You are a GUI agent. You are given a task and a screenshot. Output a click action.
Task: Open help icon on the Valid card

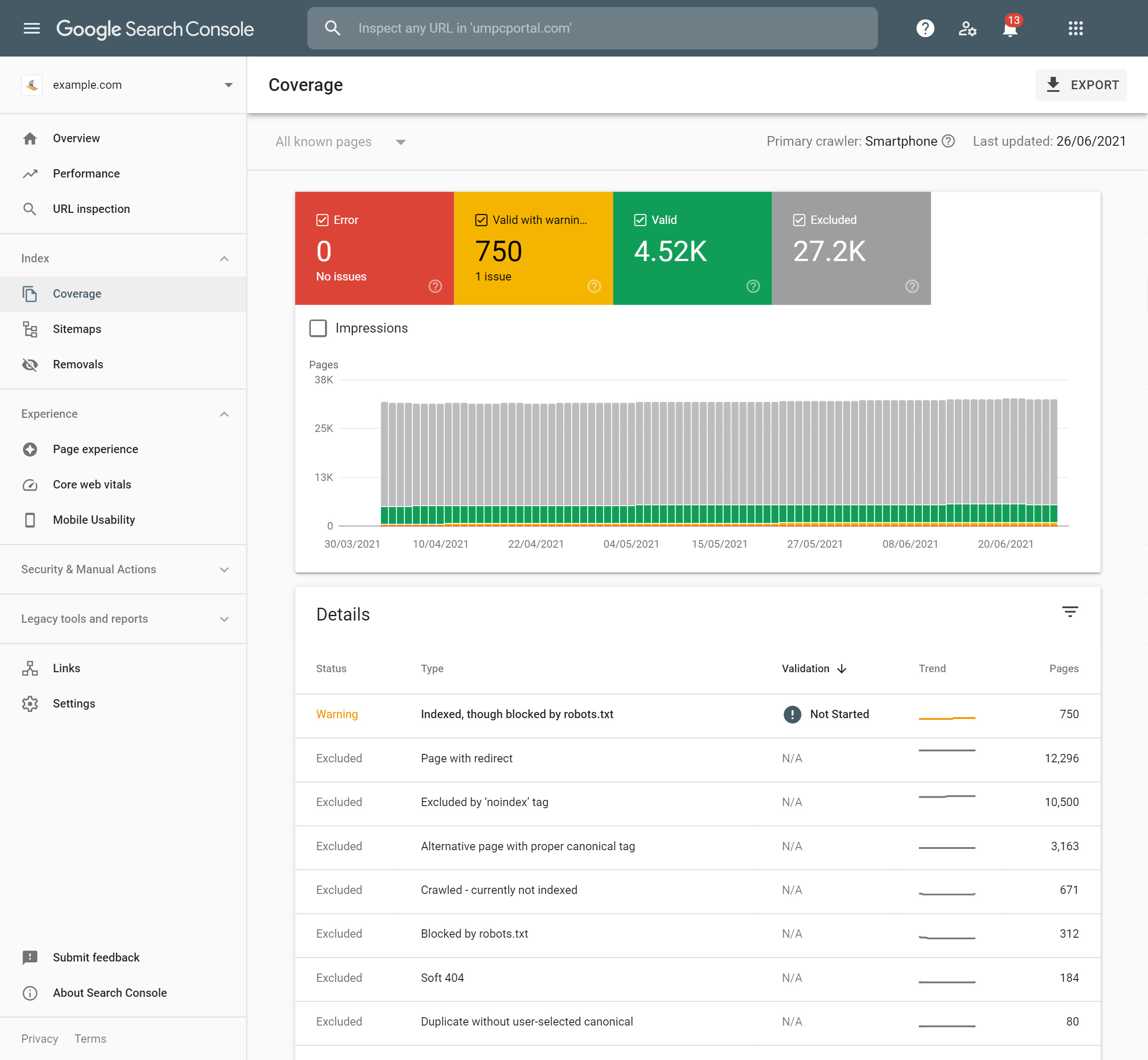click(753, 286)
